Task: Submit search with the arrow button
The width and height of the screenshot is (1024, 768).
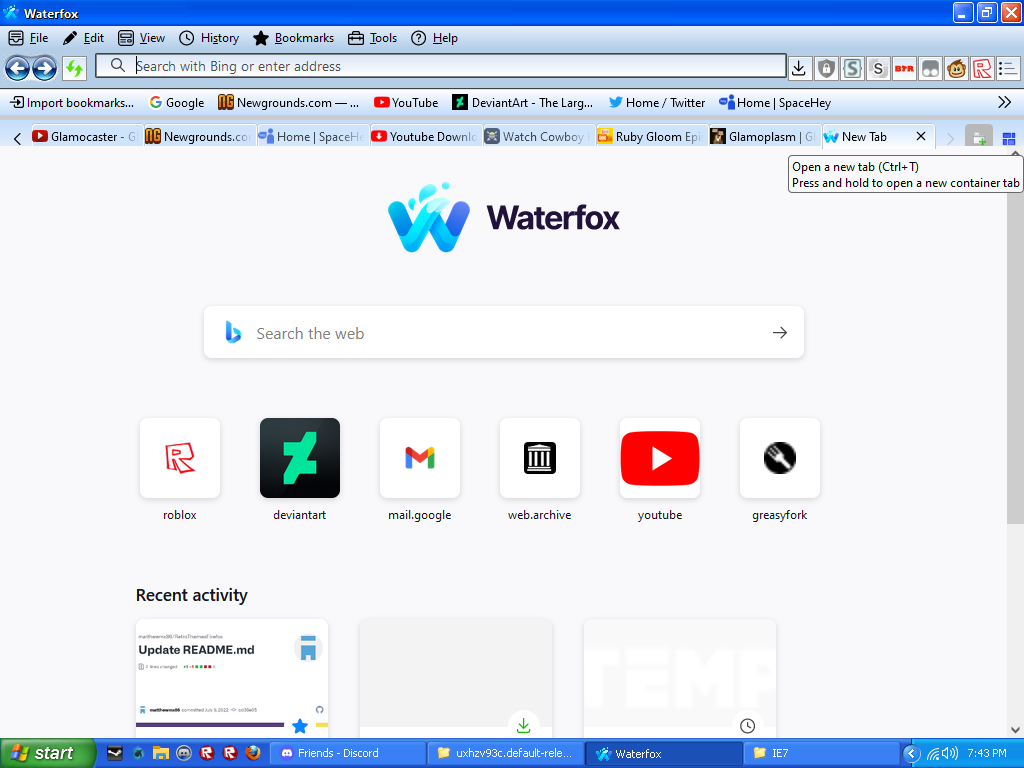Action: pyautogui.click(x=780, y=332)
